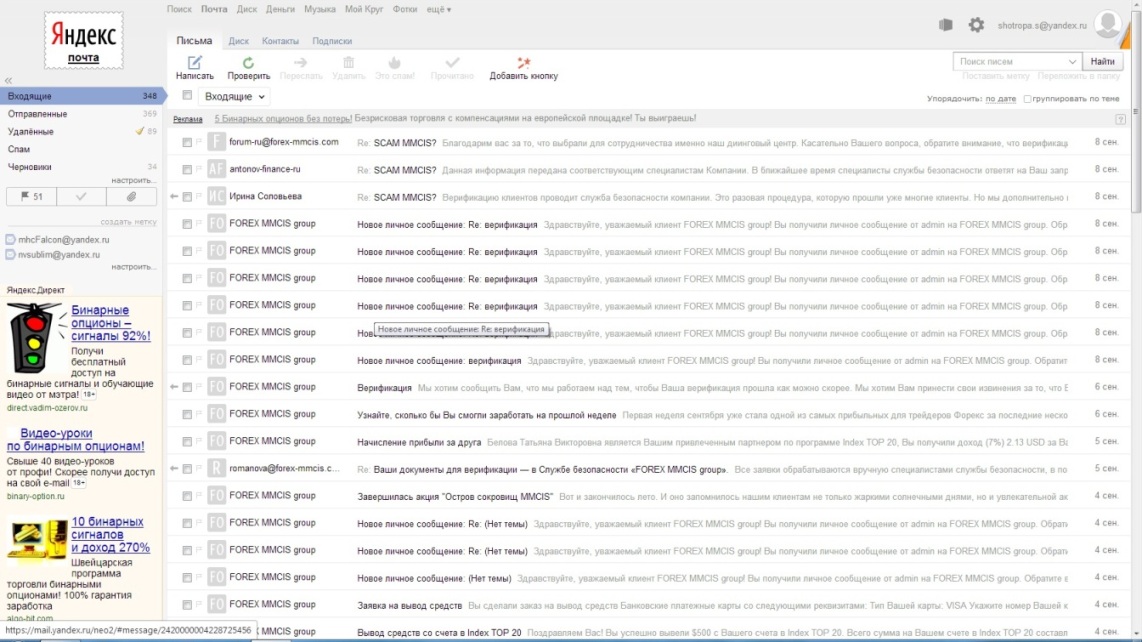Filter flagged letters with flag 51 button
This screenshot has width=1142, height=642.
tap(31, 197)
